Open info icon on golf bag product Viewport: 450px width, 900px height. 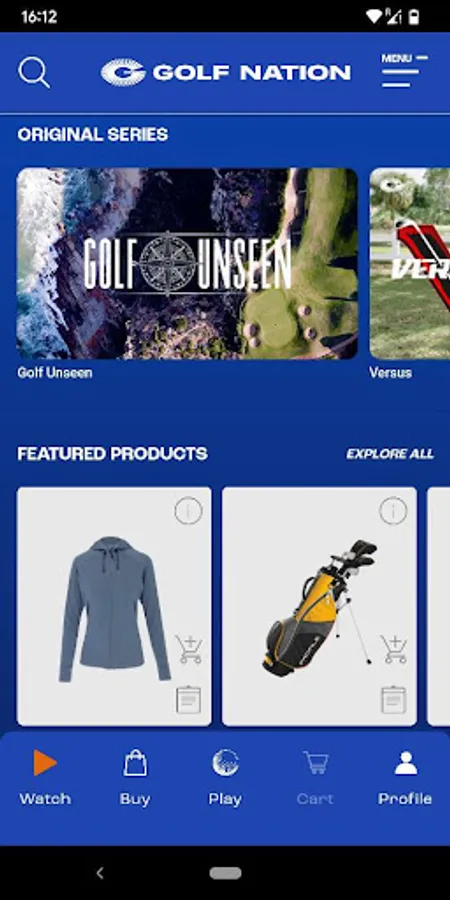(393, 511)
